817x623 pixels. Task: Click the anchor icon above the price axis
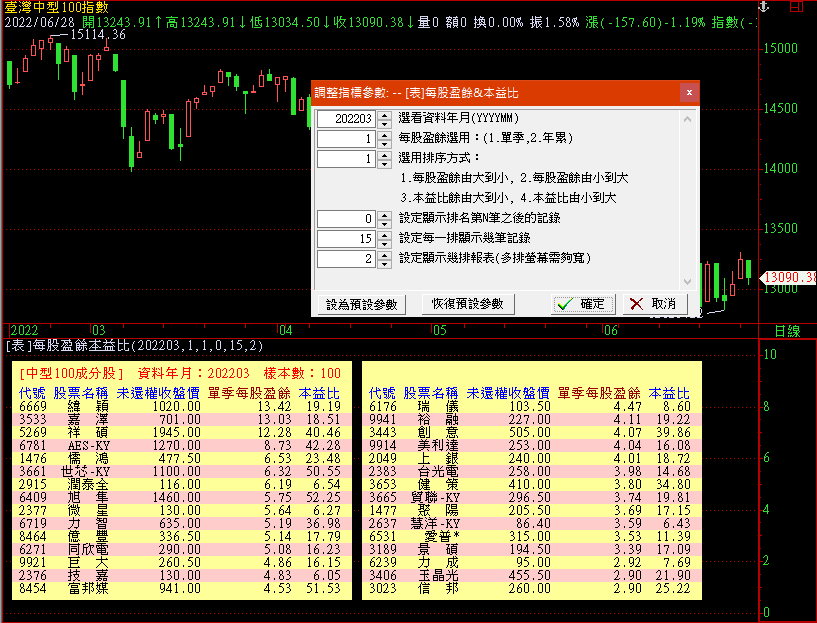click(x=763, y=6)
